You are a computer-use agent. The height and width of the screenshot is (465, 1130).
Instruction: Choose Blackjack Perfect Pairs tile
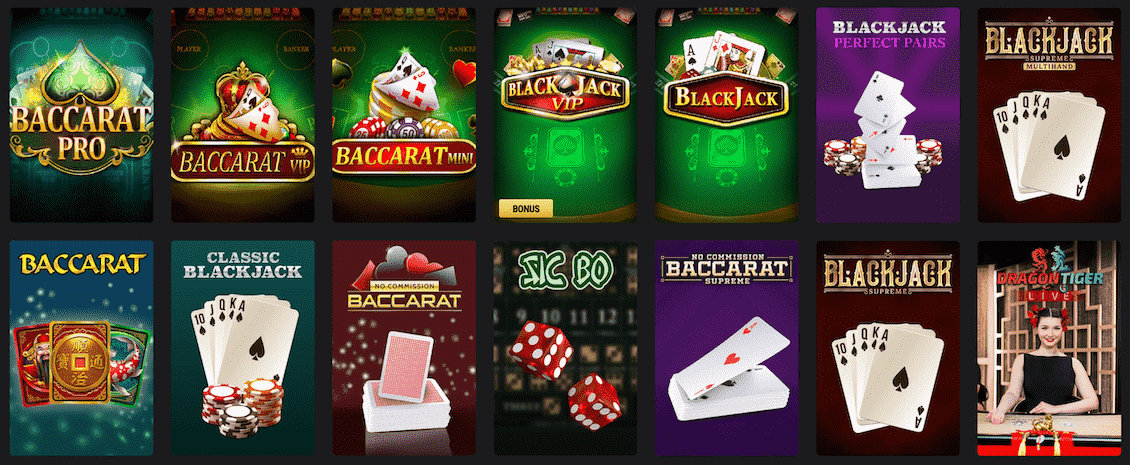point(888,115)
